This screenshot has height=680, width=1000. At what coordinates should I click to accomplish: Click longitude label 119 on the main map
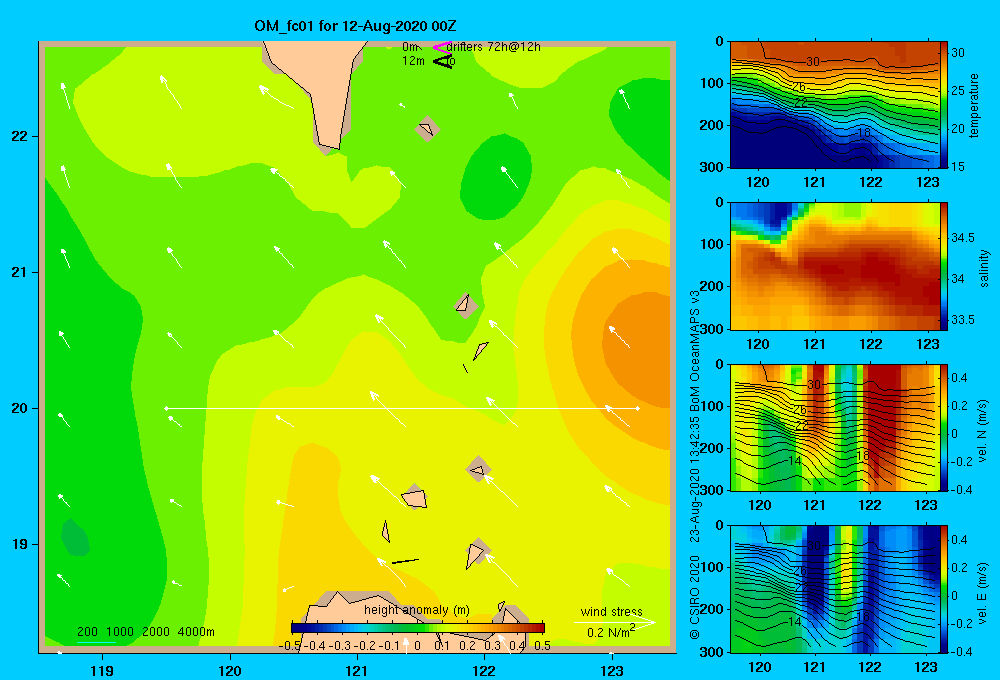[x=102, y=670]
